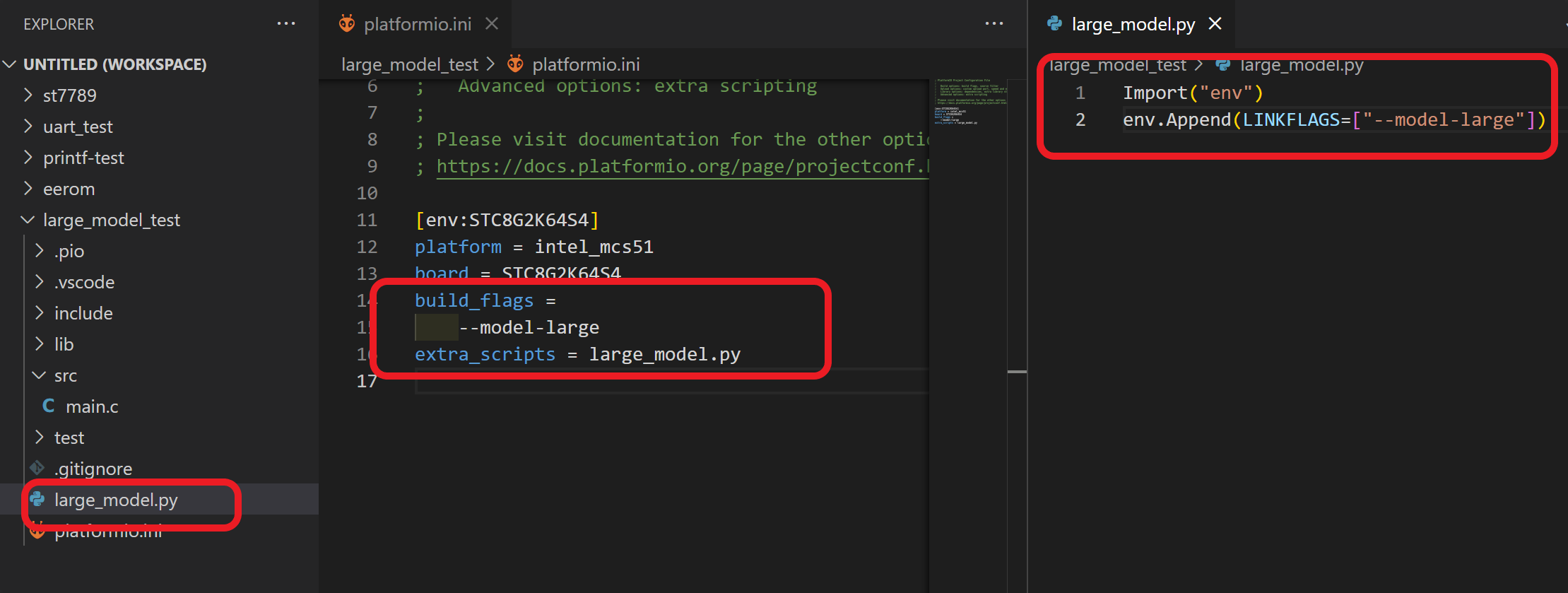The image size is (1568, 593).
Task: Collapse the UNTITLED (WORKSPACE) section
Action: pos(114,64)
